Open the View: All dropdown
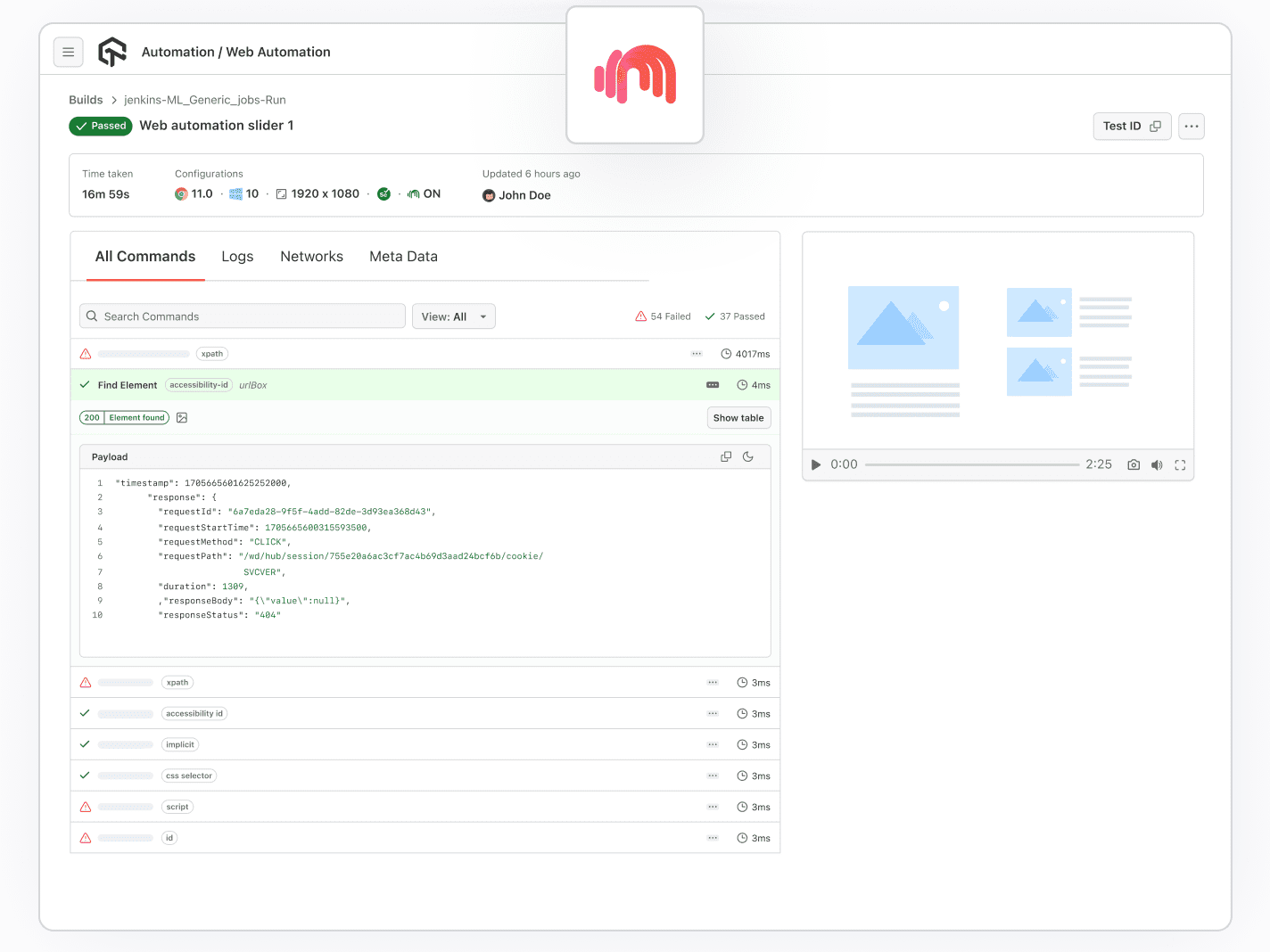1270x952 pixels. (x=453, y=316)
